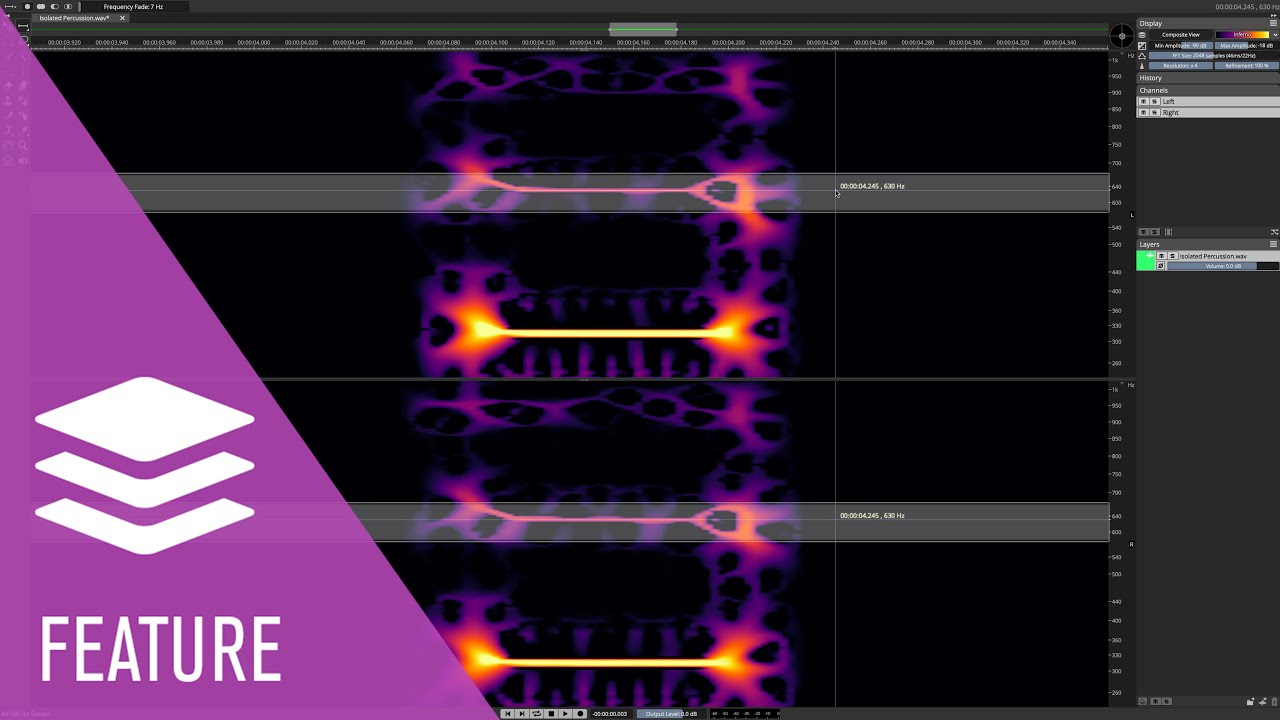Close the Isolated Percussion.wav tab
Screen dimensions: 1280x720
point(122,18)
